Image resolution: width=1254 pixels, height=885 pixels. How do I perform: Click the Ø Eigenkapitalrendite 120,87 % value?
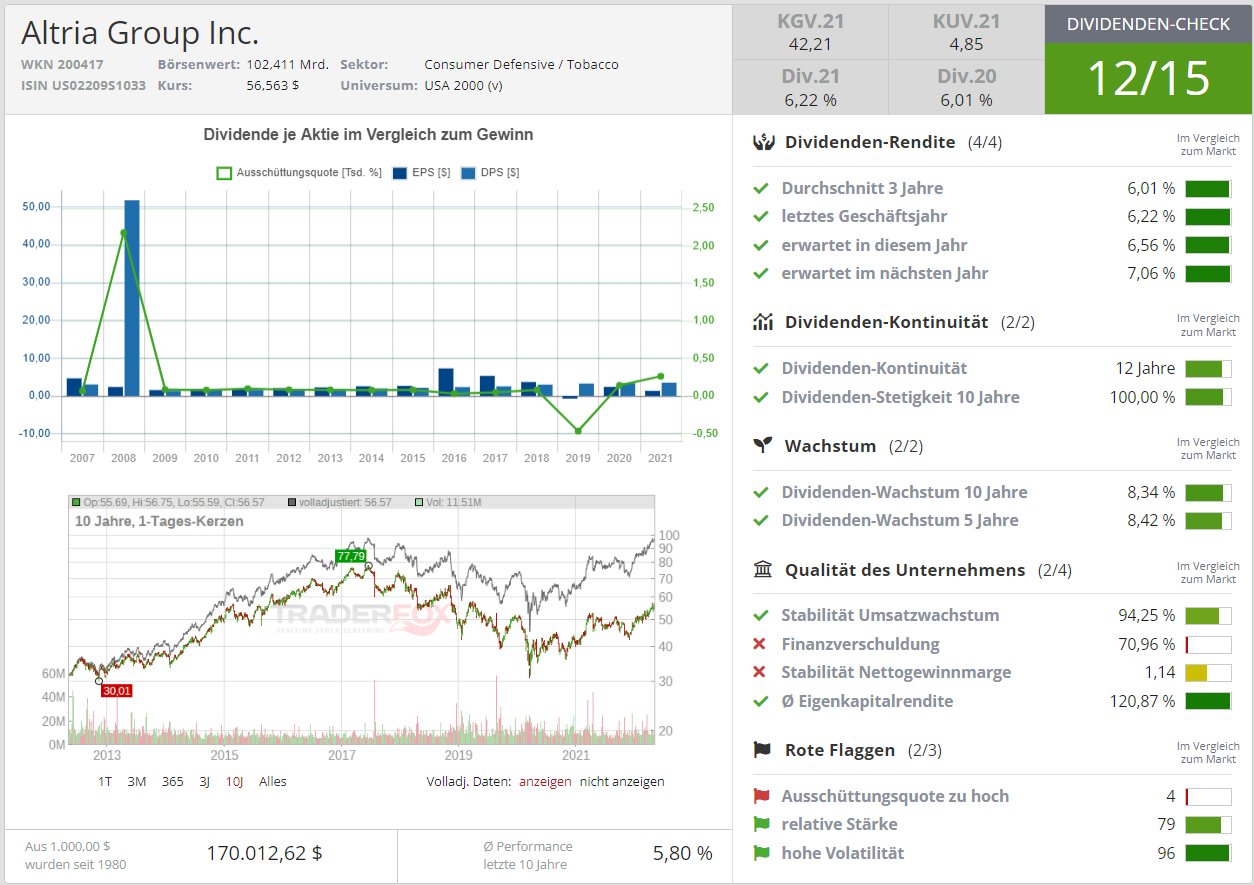(x=1143, y=701)
